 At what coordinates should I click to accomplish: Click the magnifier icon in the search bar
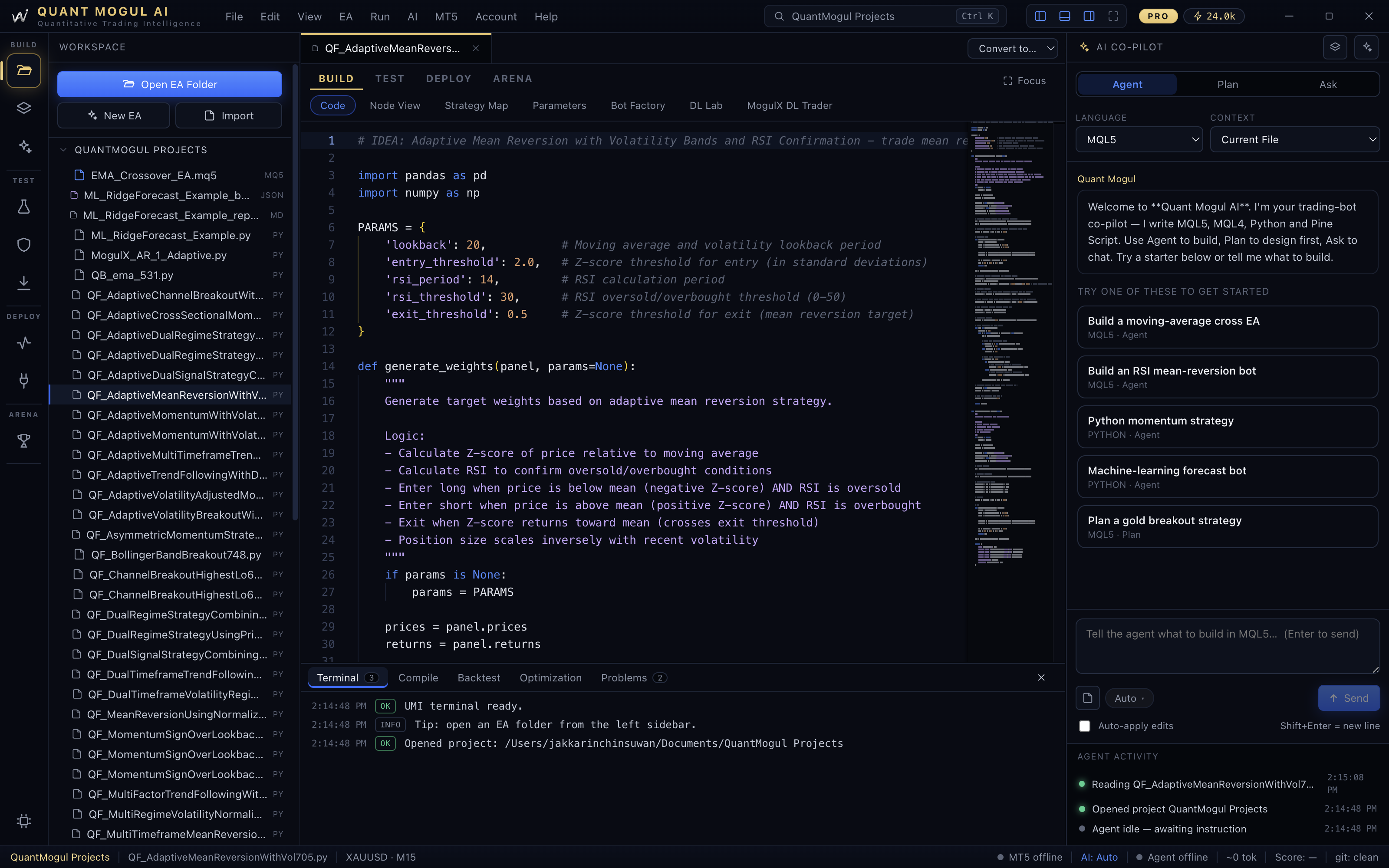(x=779, y=16)
